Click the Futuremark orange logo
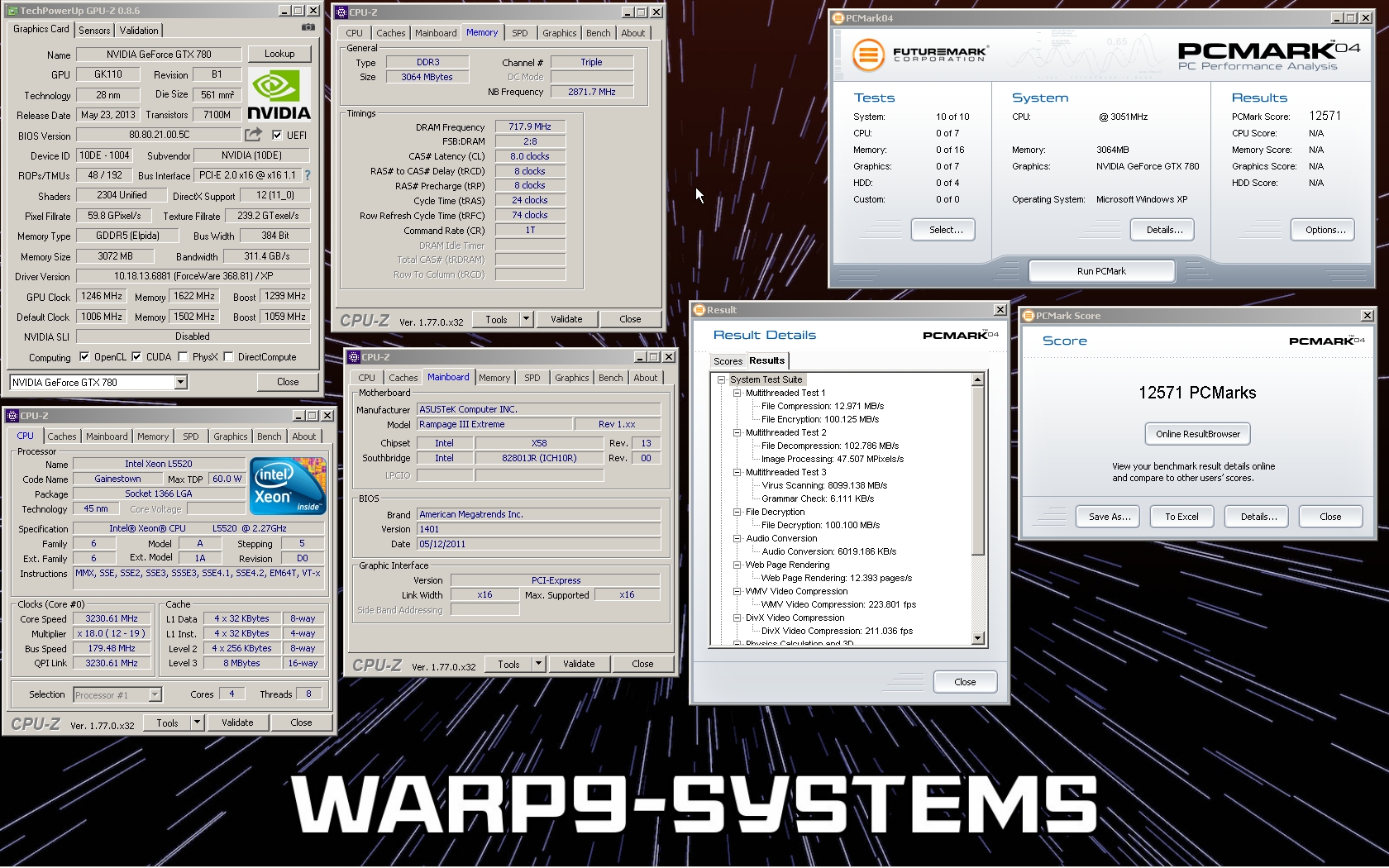1389x868 pixels. coord(868,55)
